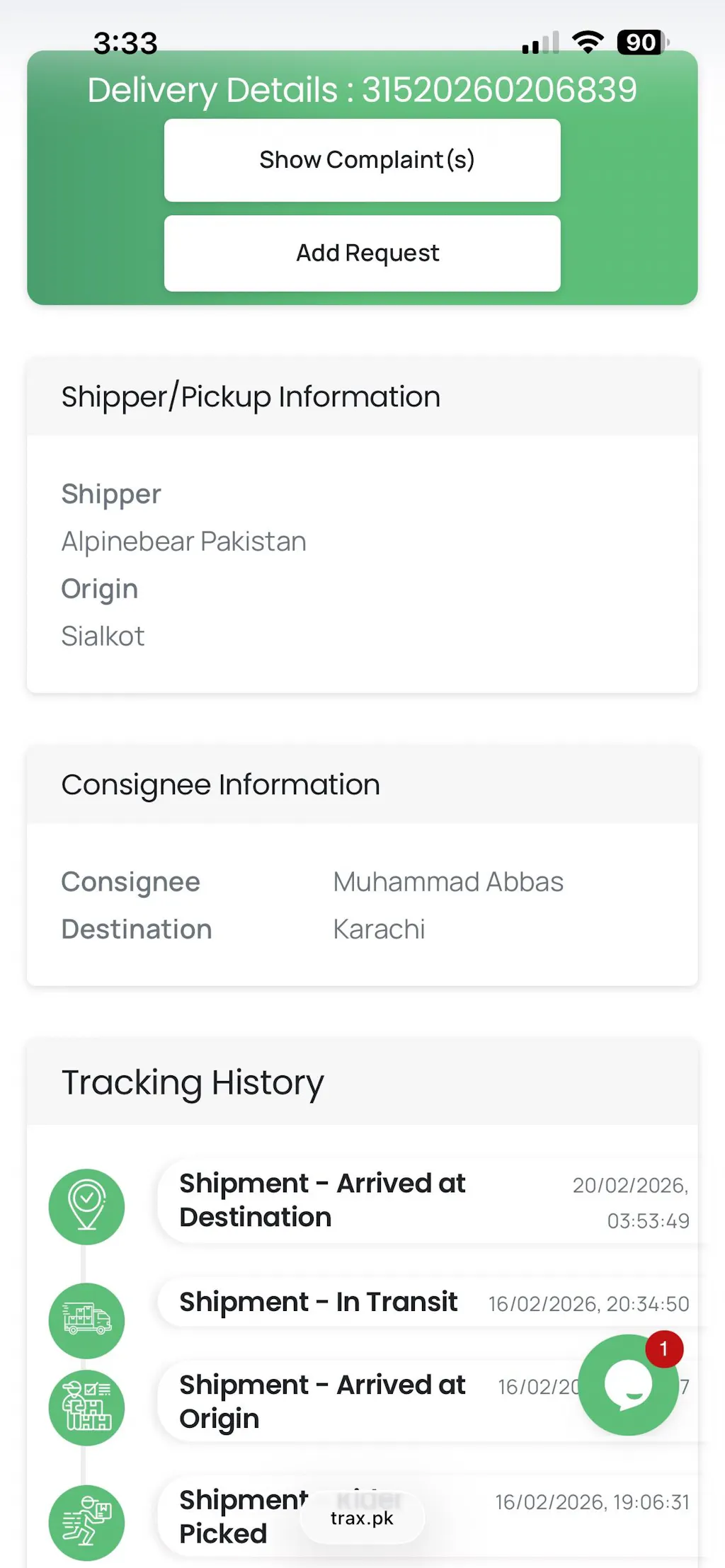
Task: Click the Arrived at Destination pin icon
Action: pyautogui.click(x=86, y=1206)
